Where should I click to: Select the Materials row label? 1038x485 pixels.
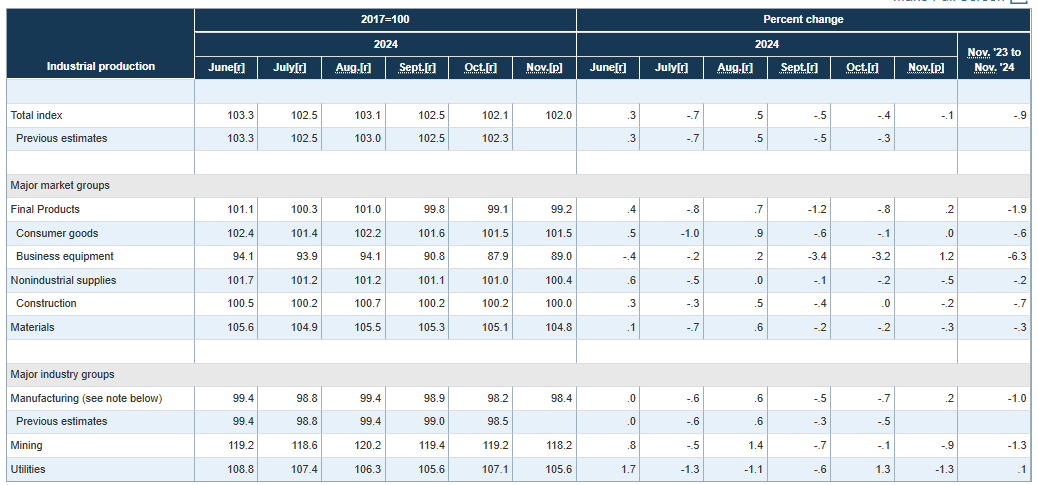coord(32,327)
